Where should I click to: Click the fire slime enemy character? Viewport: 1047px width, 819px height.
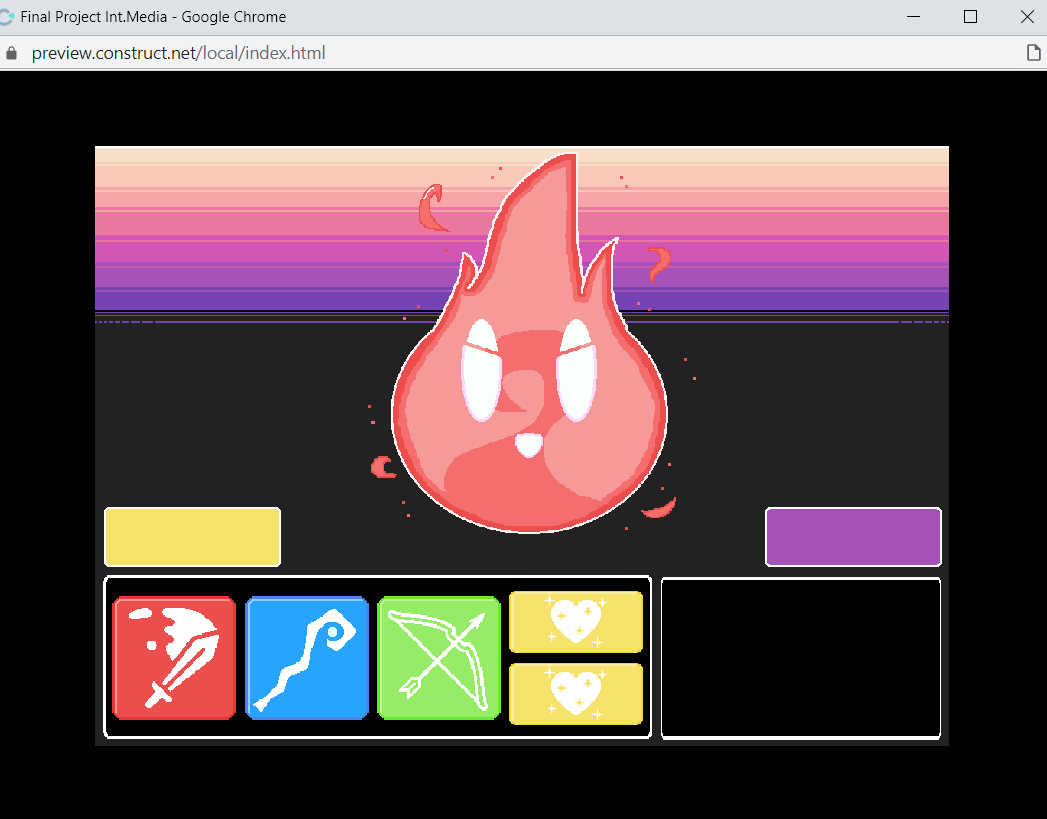[529, 344]
